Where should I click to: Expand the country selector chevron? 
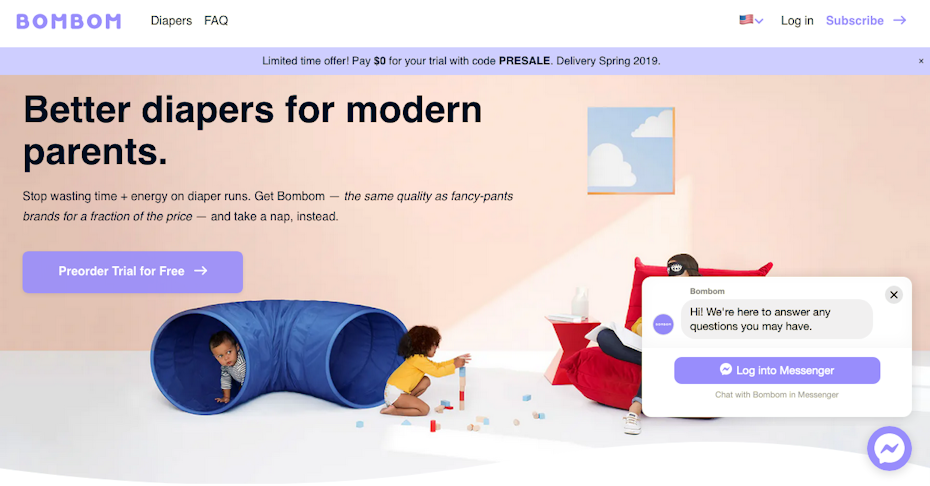click(759, 21)
